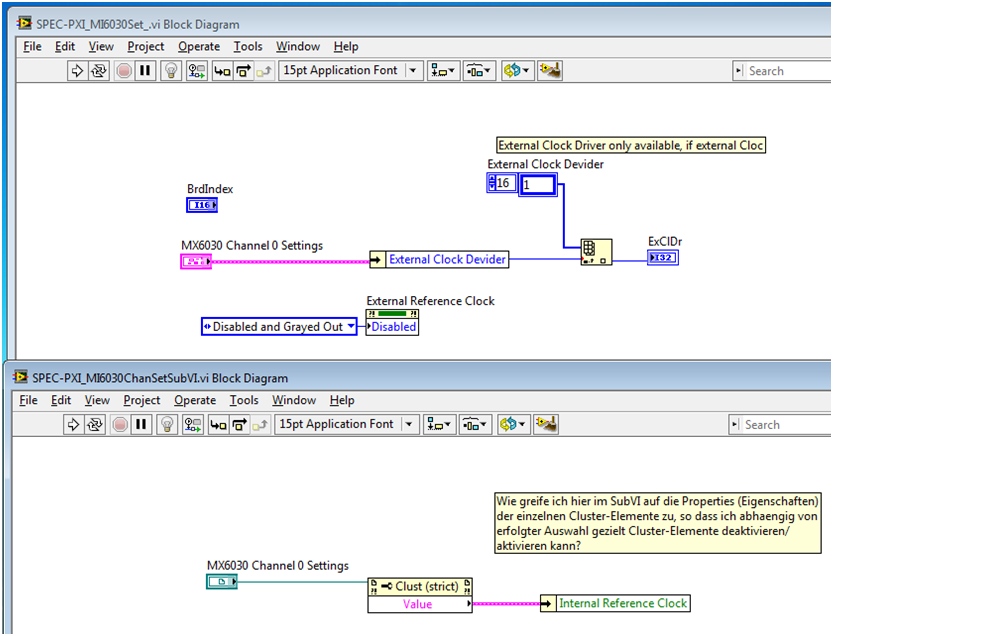This screenshot has width=1008, height=636.
Task: Open Tools menu in MI6030Set_.vi window
Action: pyautogui.click(x=248, y=46)
